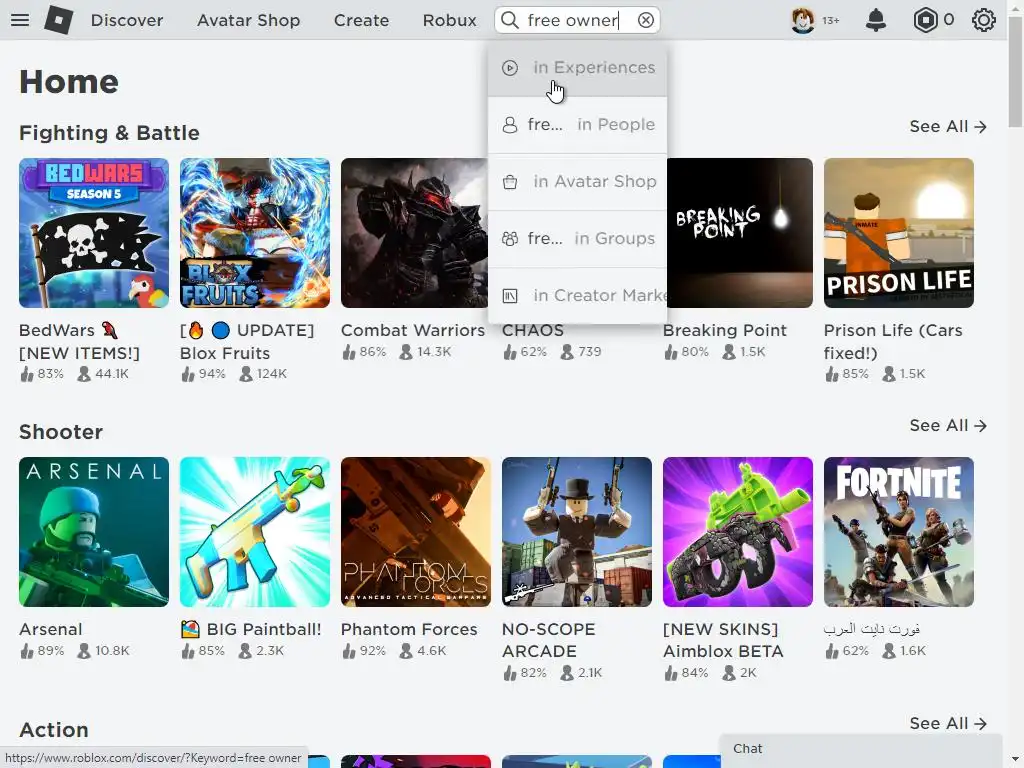Click the CHAOS game title
The width and height of the screenshot is (1024, 768).
(533, 330)
